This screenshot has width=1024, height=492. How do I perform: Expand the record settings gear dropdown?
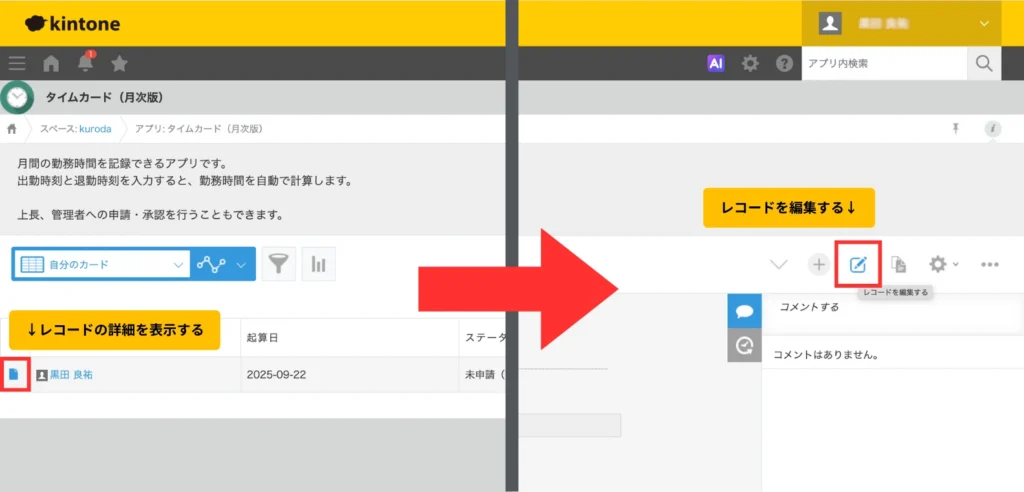[x=943, y=265]
